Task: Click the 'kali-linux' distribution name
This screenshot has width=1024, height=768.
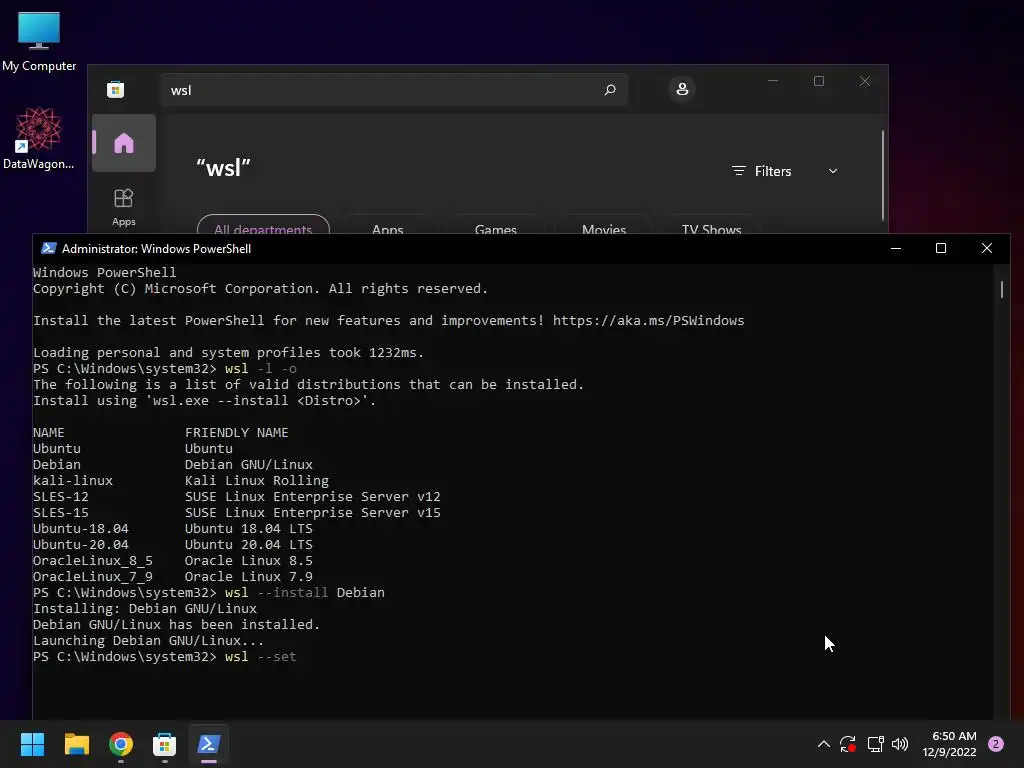Action: click(x=73, y=481)
